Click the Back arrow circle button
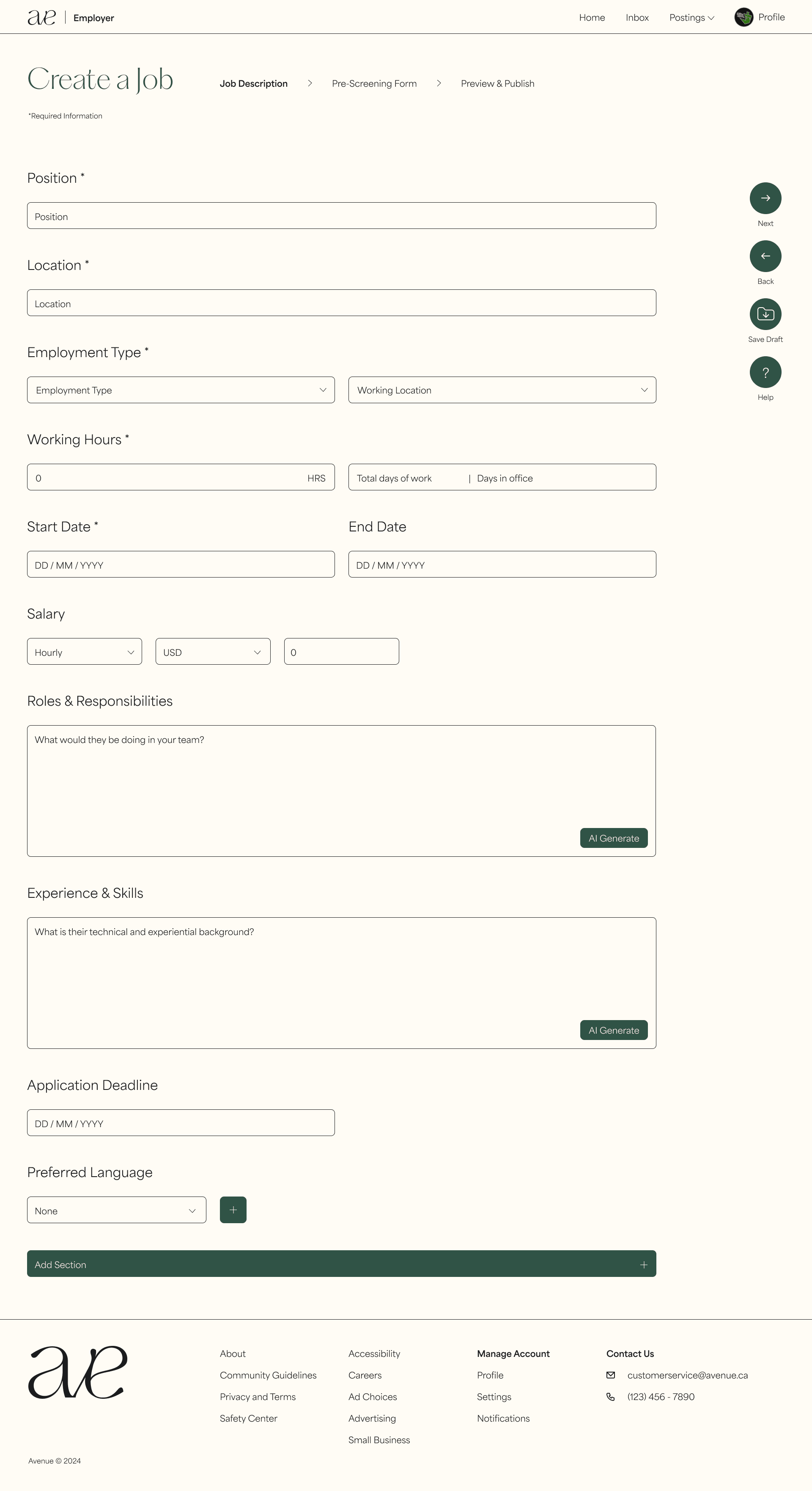The width and height of the screenshot is (812, 1491). click(x=765, y=256)
